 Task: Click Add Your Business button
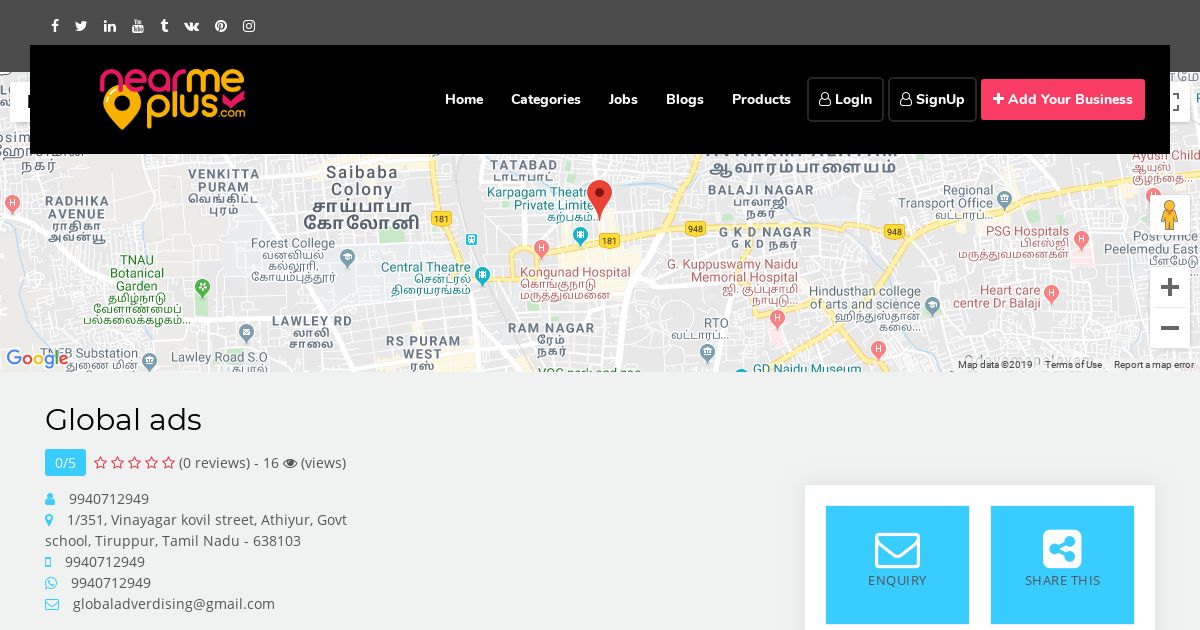1063,99
